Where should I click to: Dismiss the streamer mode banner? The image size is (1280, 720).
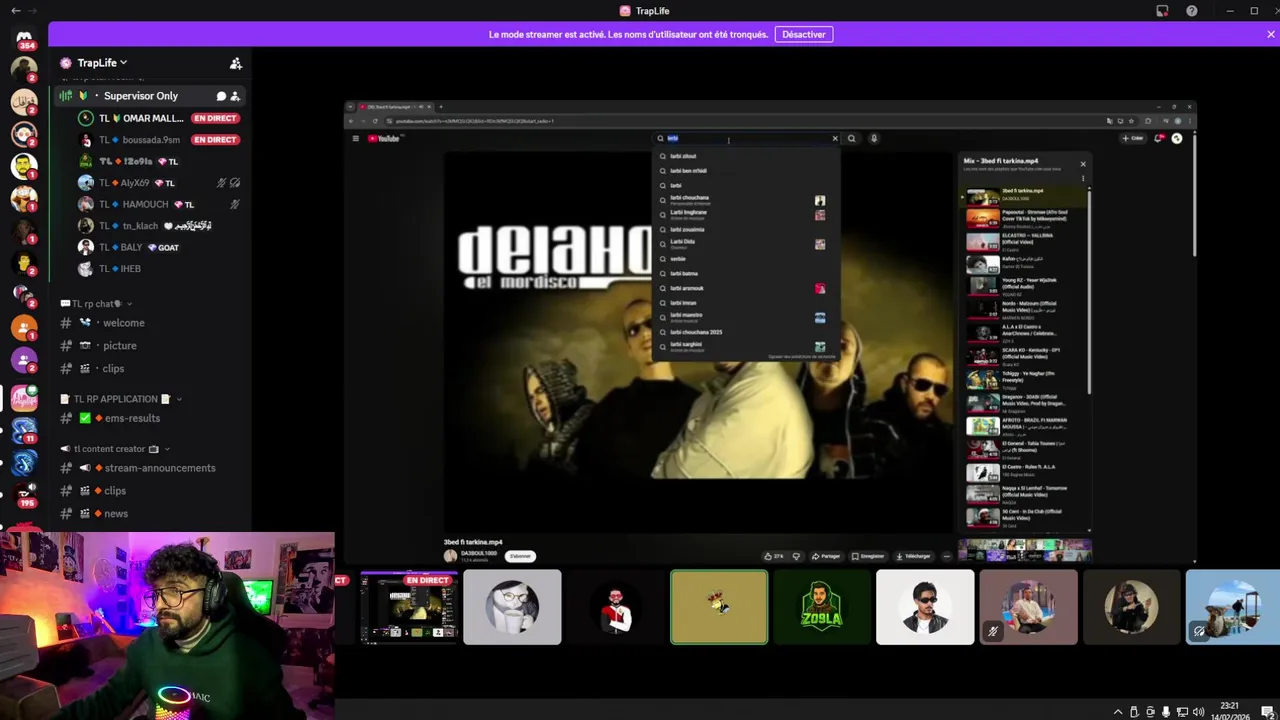(x=1271, y=34)
